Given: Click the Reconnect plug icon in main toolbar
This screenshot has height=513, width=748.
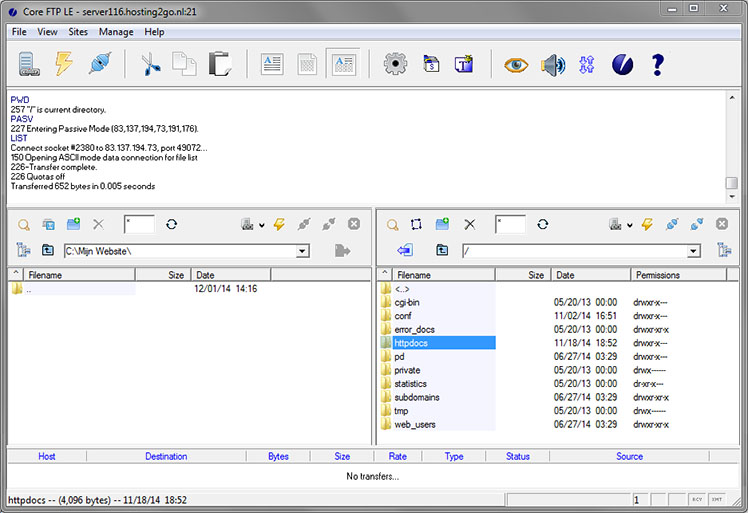Looking at the screenshot, I should 100,63.
